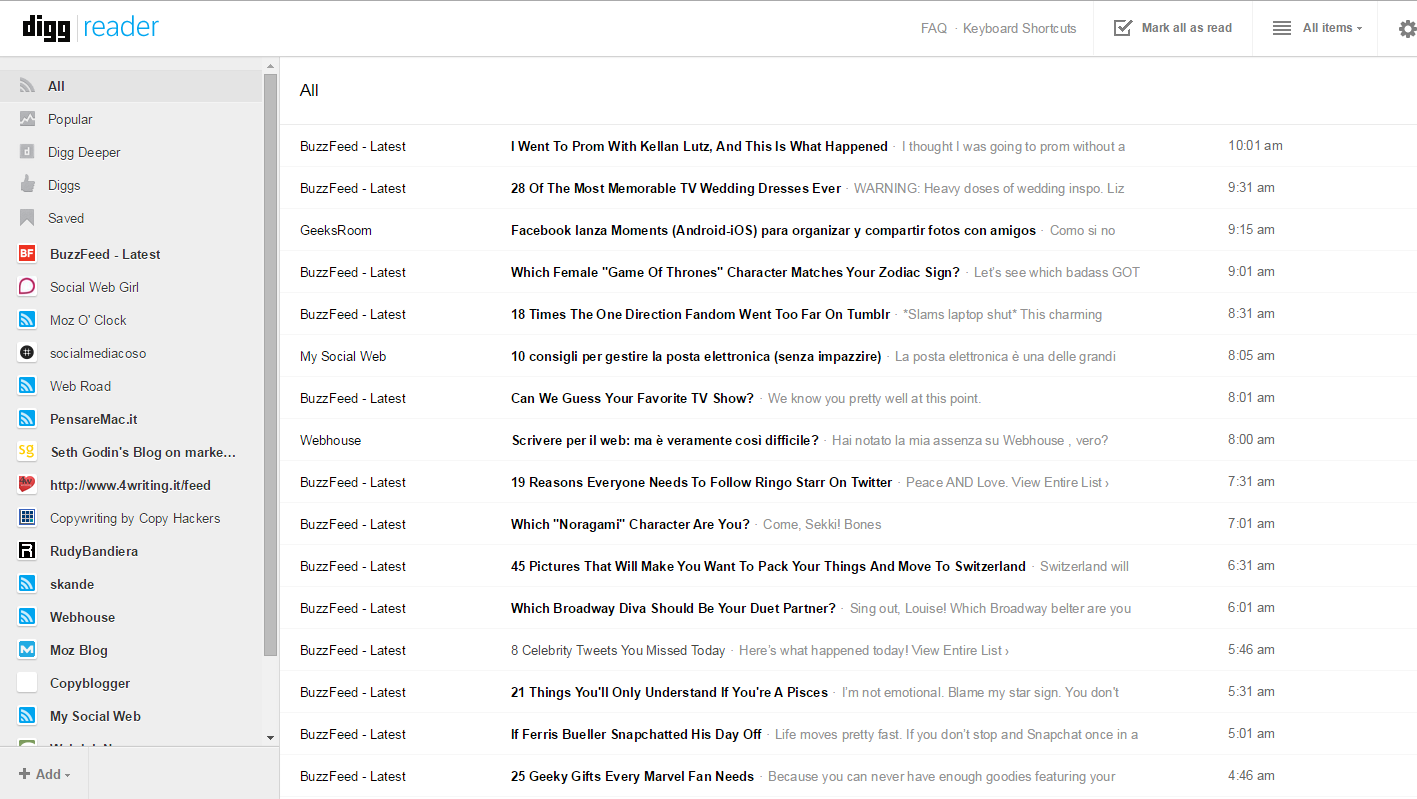Image resolution: width=1417 pixels, height=799 pixels.
Task: Click the Diggs thumbs-up icon
Action: click(28, 185)
